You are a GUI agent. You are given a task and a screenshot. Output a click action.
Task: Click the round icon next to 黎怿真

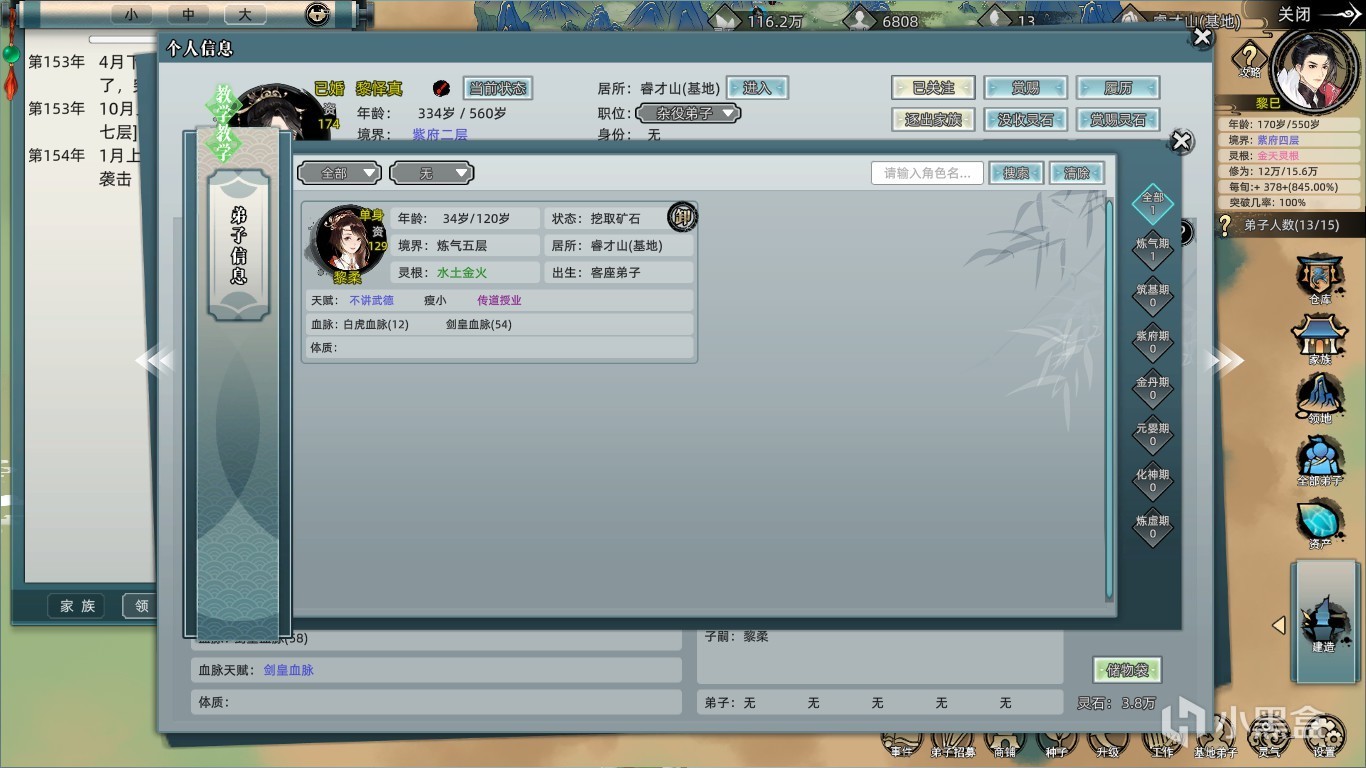click(x=441, y=88)
